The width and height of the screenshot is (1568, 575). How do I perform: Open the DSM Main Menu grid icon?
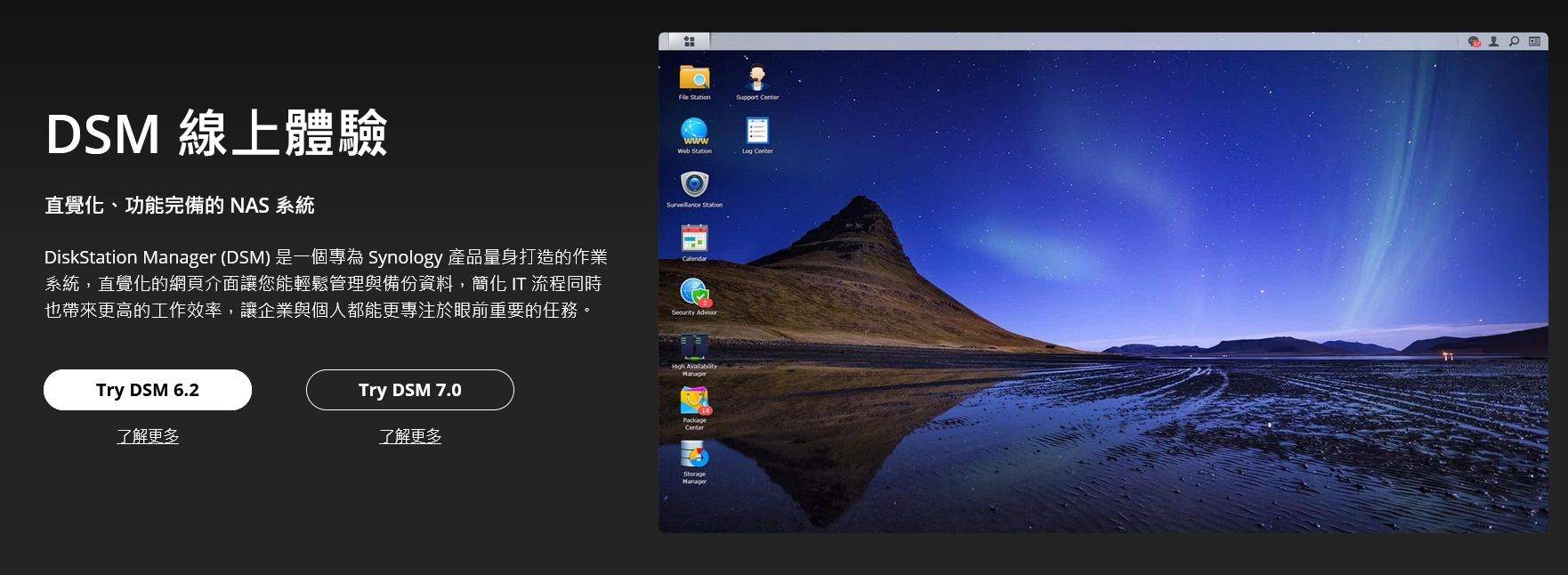pyautogui.click(x=689, y=41)
